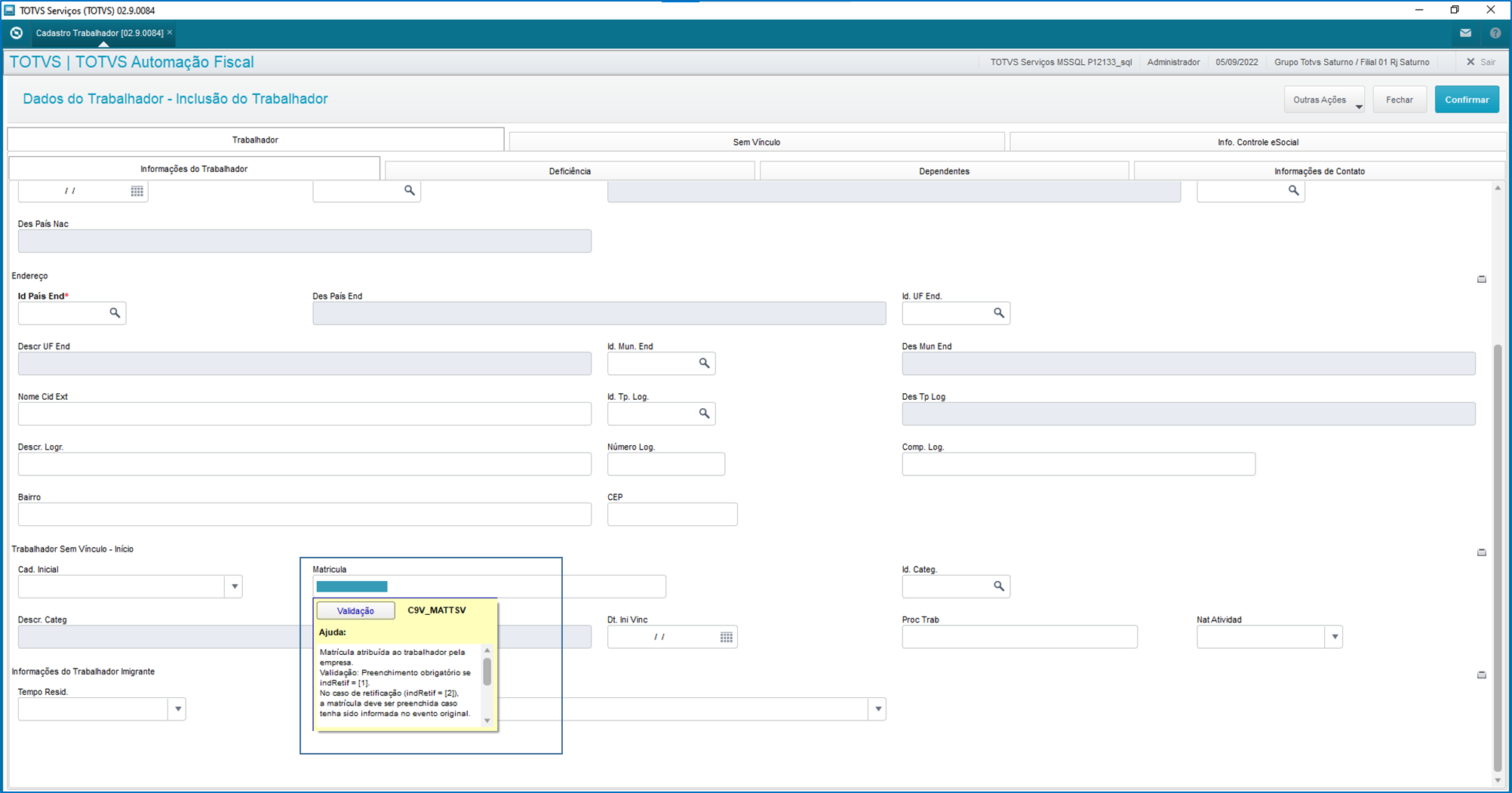The image size is (1512, 793).
Task: Expand the Outras Ações dropdown
Action: click(x=1324, y=100)
